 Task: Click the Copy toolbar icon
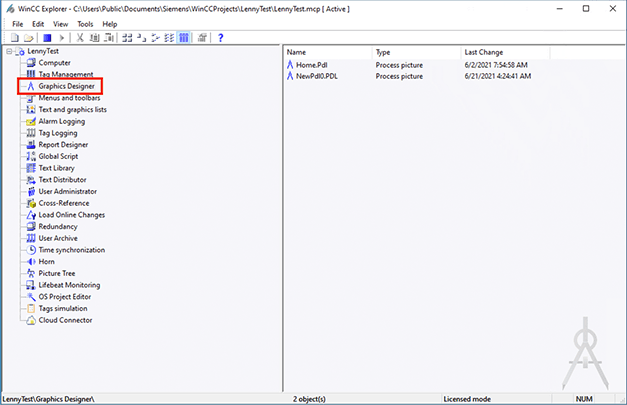(x=94, y=38)
